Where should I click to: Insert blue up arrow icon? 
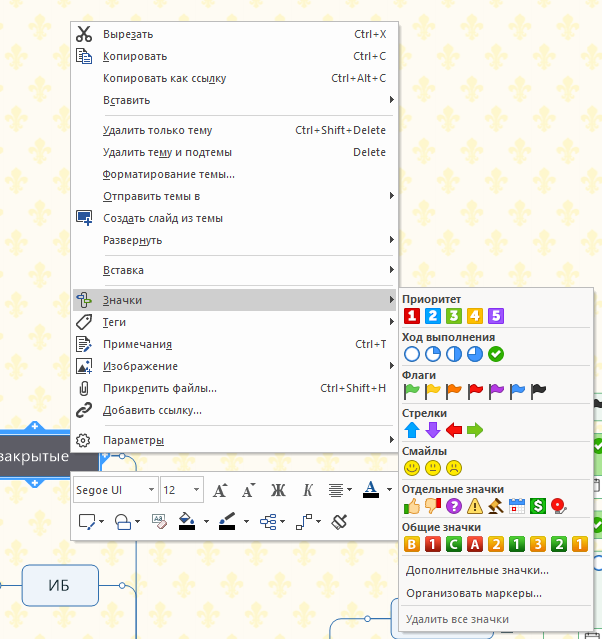(x=412, y=430)
